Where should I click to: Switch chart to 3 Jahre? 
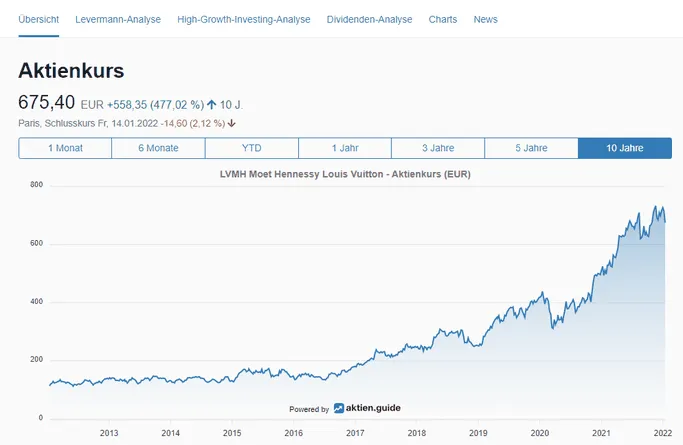pos(438,148)
